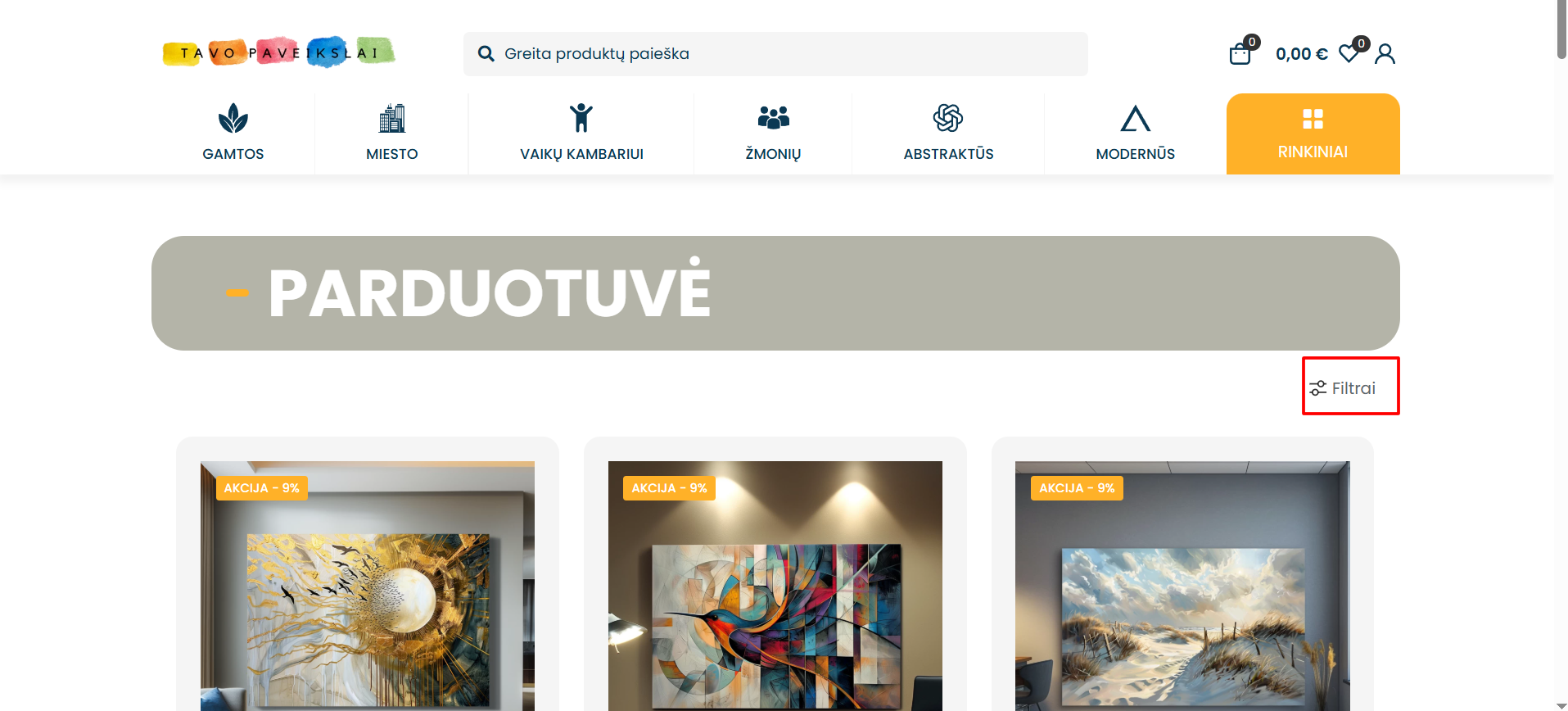Open the sand dunes beach painting
Image resolution: width=1568 pixels, height=711 pixels.
click(1182, 586)
